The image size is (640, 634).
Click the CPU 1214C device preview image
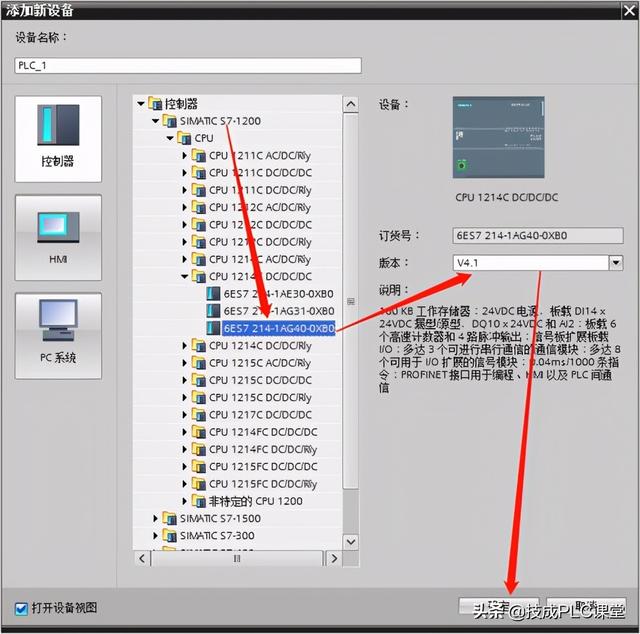tap(498, 137)
